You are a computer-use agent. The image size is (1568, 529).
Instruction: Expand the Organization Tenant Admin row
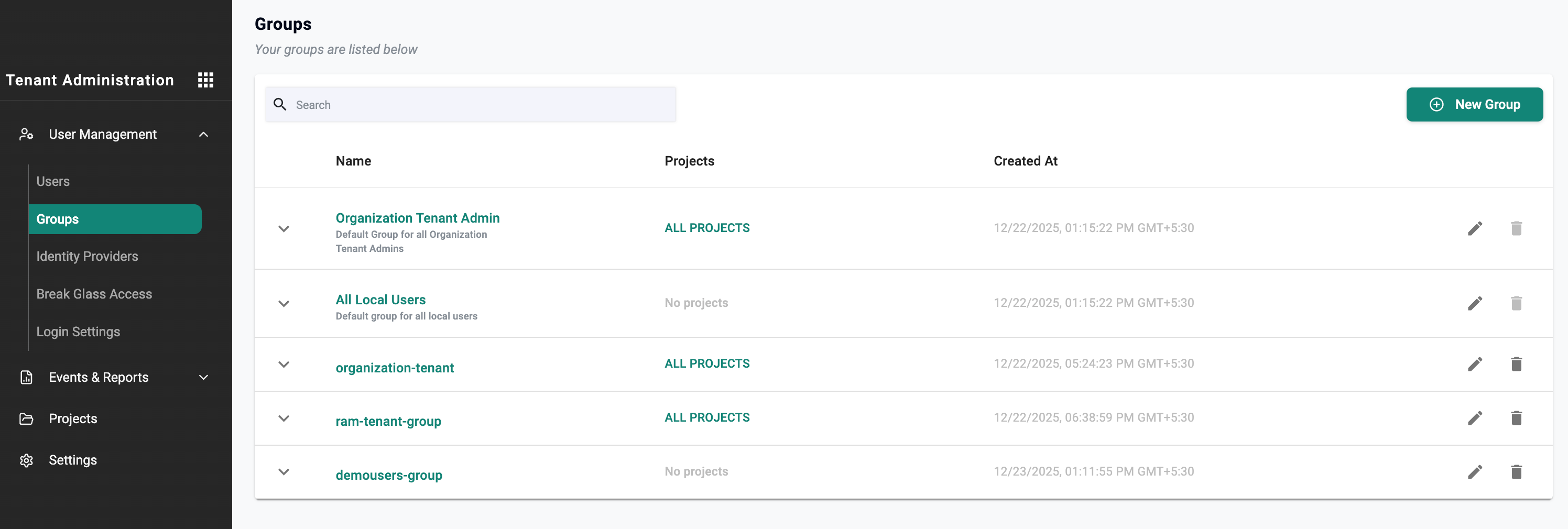point(284,229)
